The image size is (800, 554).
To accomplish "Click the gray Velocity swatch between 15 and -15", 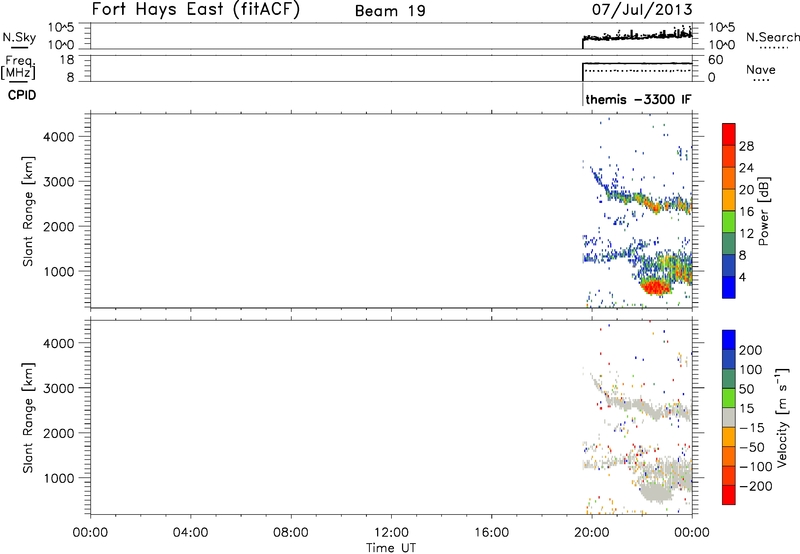I will point(729,417).
